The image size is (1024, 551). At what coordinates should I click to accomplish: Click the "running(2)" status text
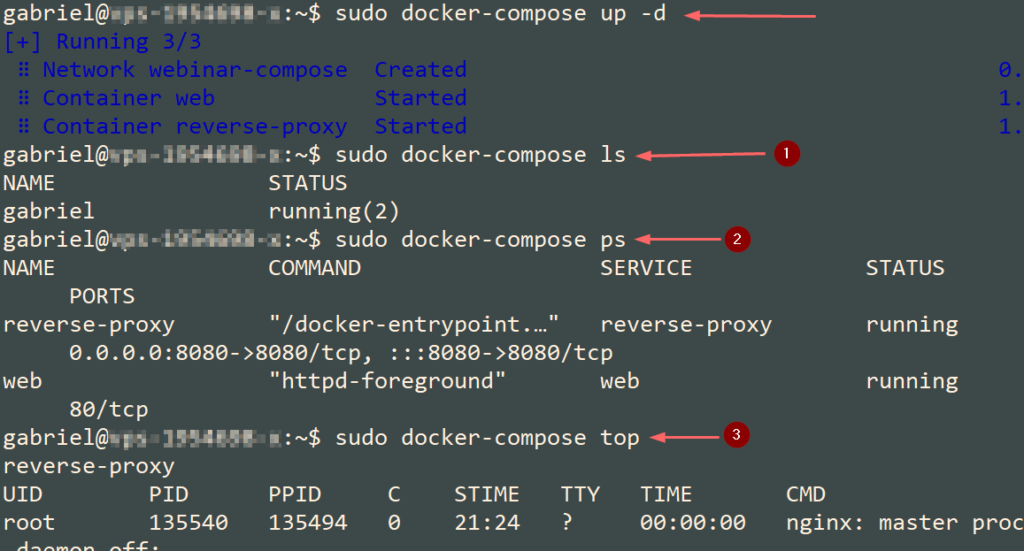tap(334, 212)
